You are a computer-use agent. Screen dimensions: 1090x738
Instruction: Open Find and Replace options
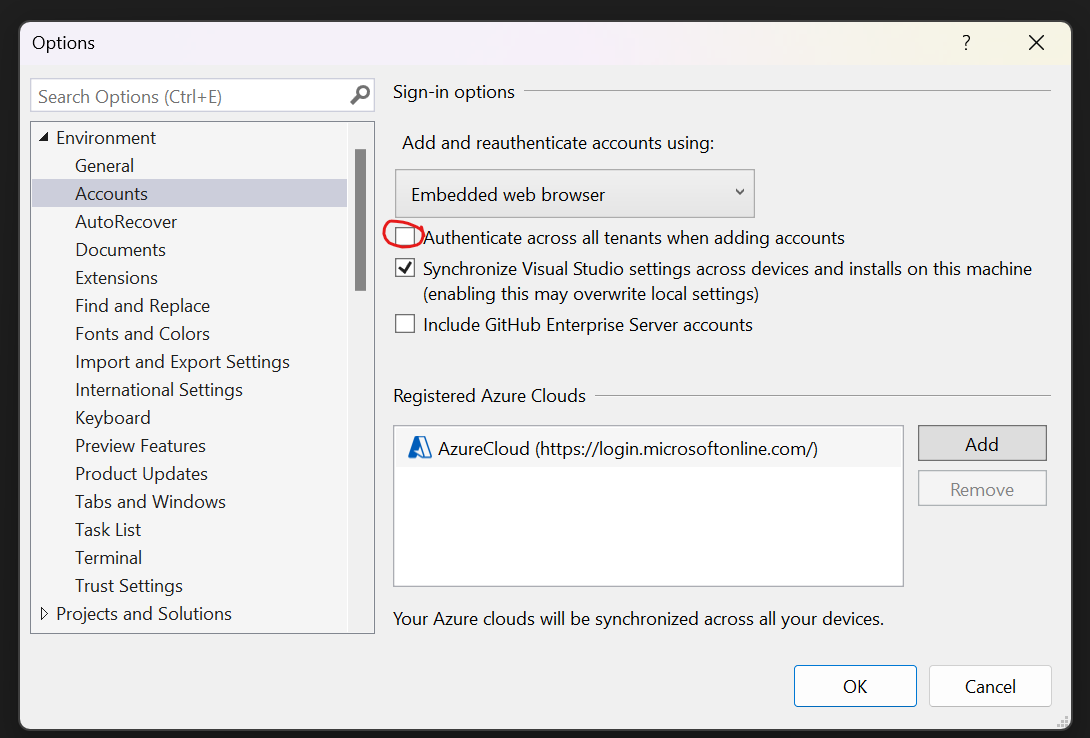click(x=143, y=306)
